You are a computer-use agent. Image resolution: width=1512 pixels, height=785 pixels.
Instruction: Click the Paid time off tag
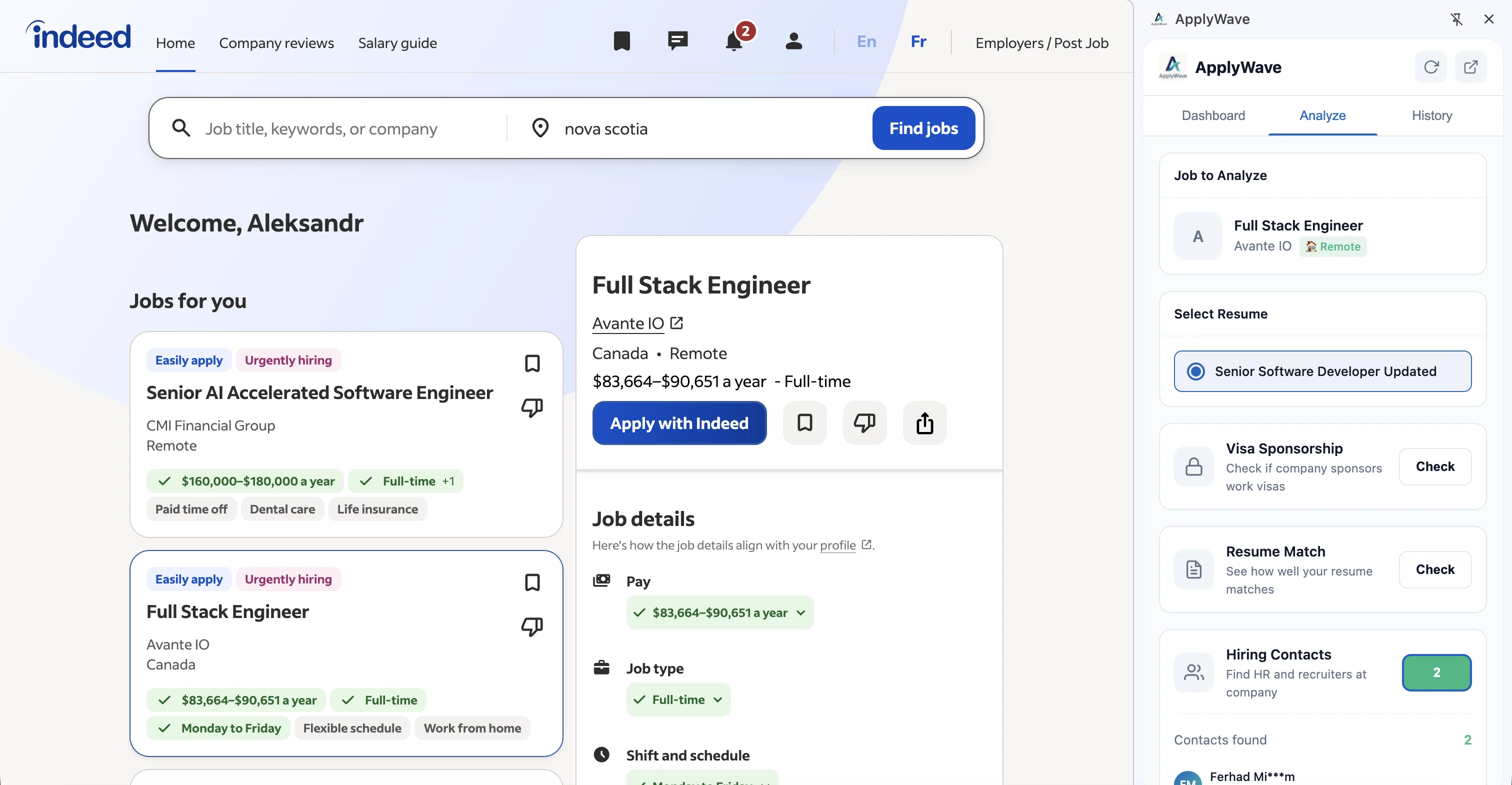pos(191,509)
